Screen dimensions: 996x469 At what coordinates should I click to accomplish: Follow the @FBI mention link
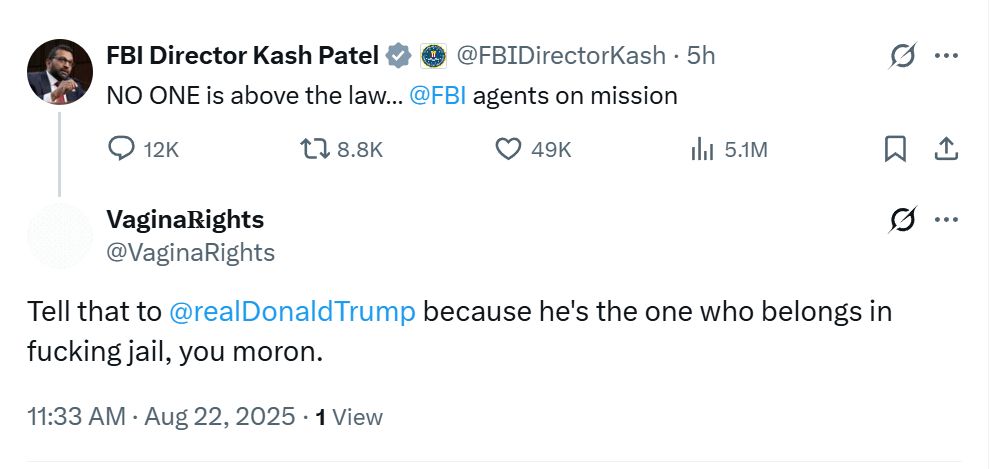[441, 96]
